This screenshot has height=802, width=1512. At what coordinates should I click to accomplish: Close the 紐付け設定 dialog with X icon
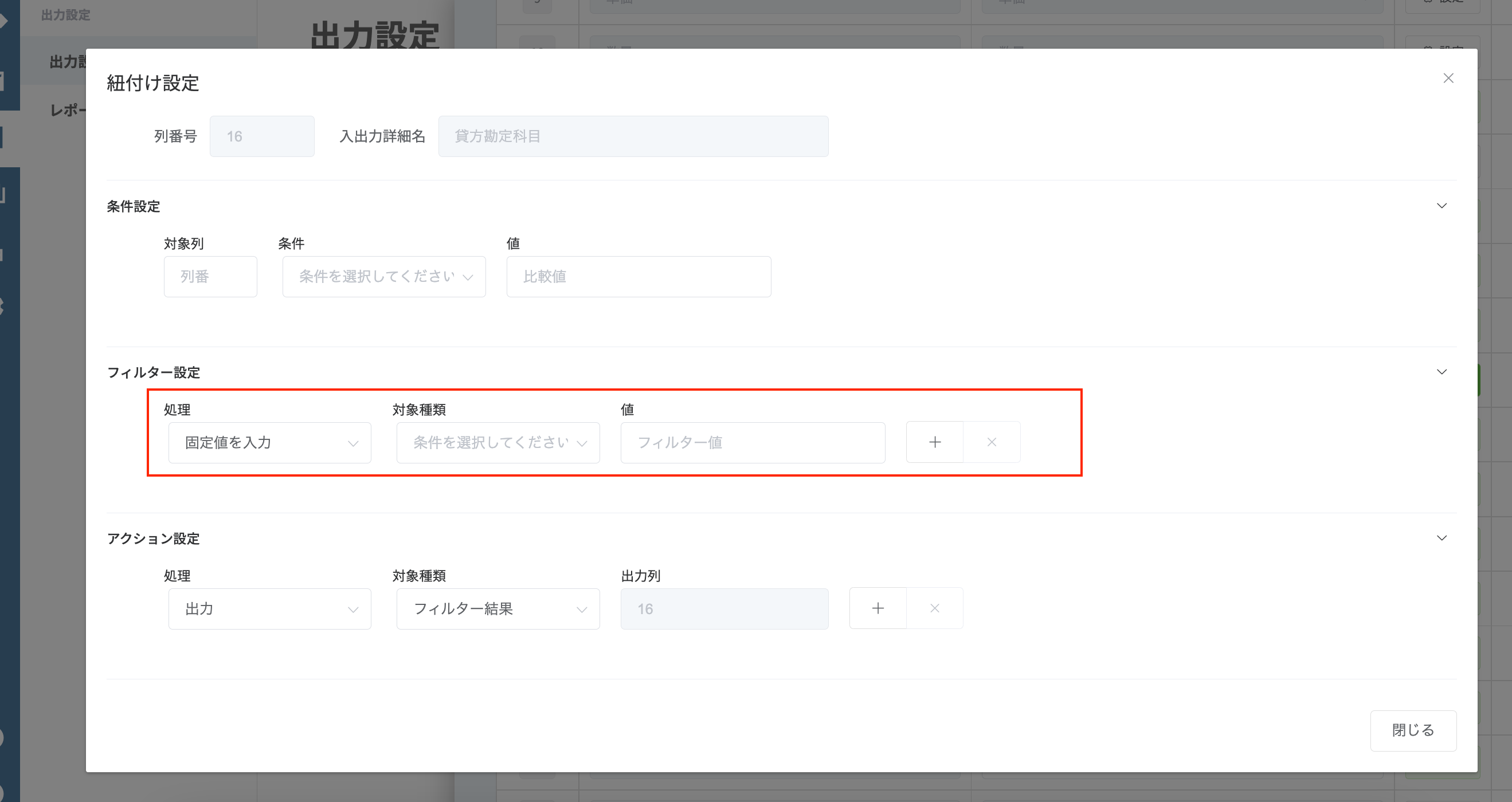[1448, 78]
